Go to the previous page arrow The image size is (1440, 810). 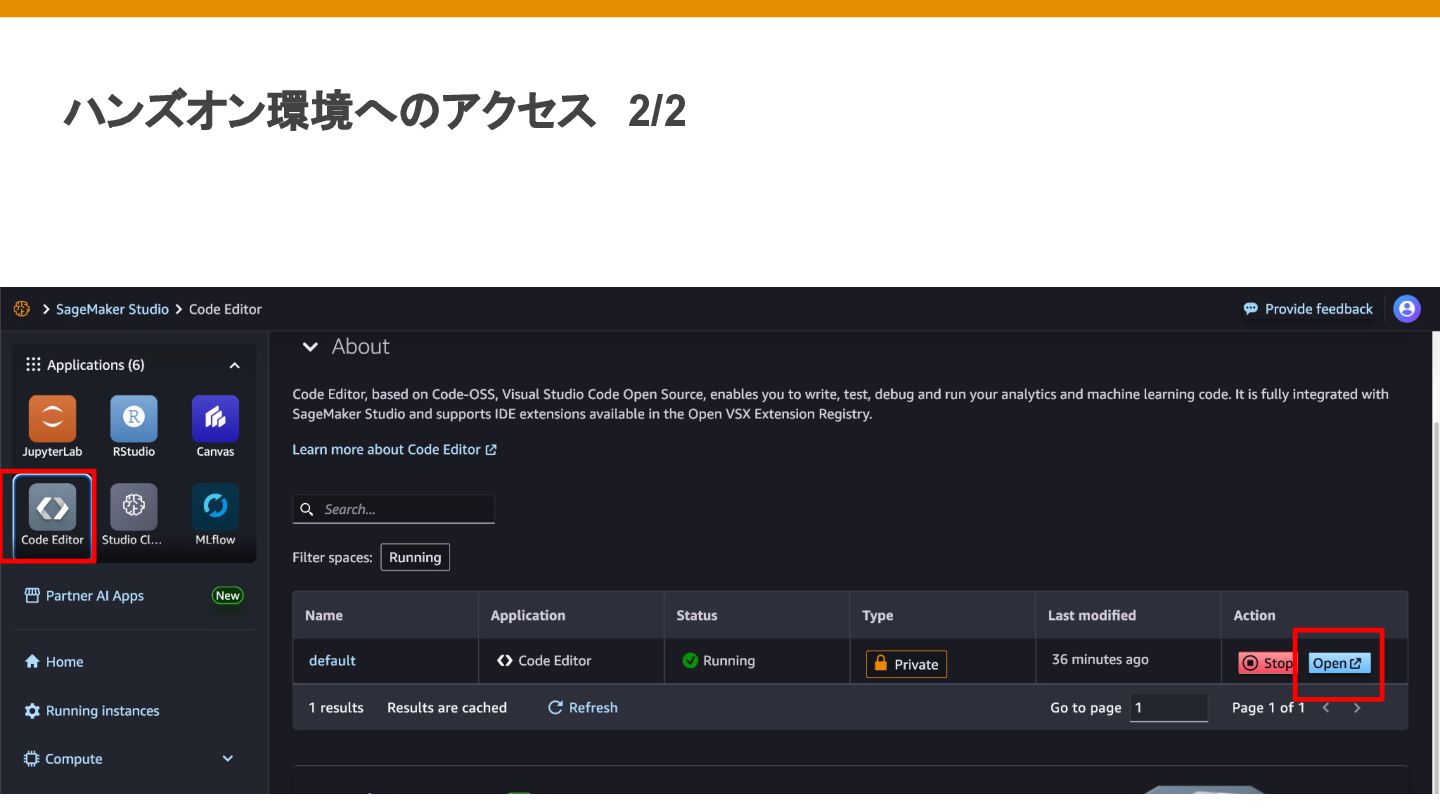[1326, 707]
